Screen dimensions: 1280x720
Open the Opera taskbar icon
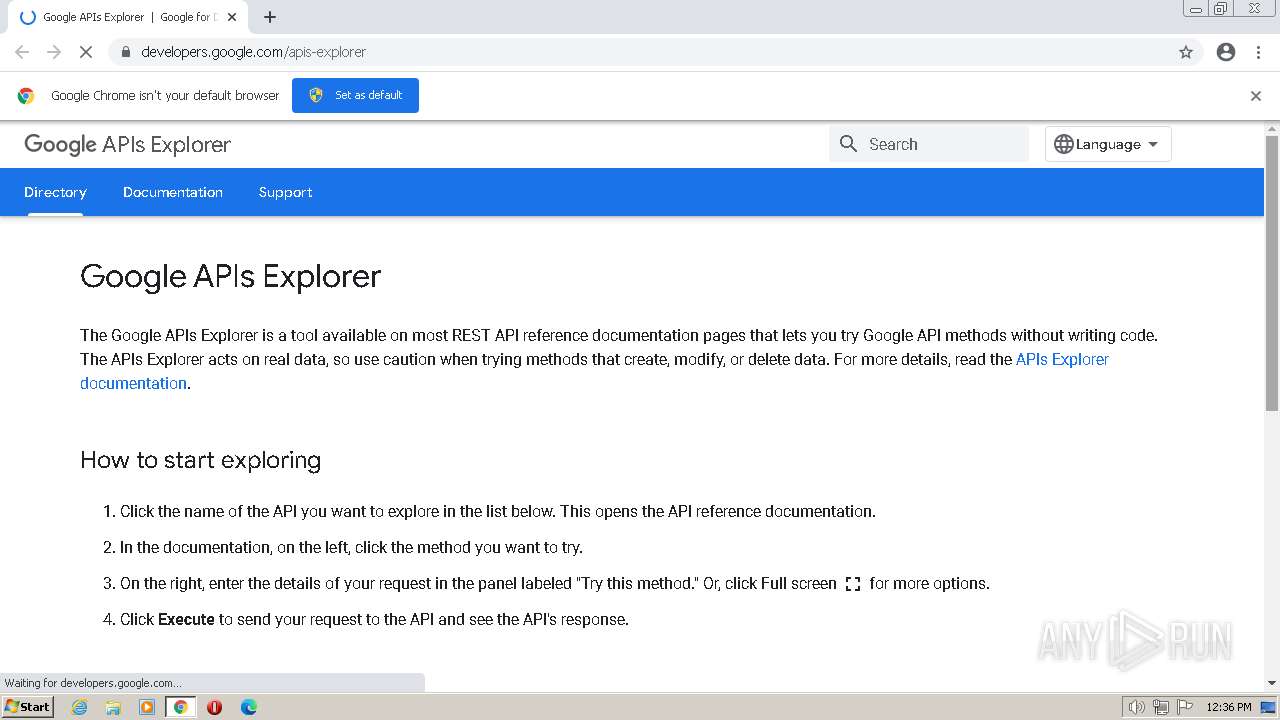click(214, 707)
